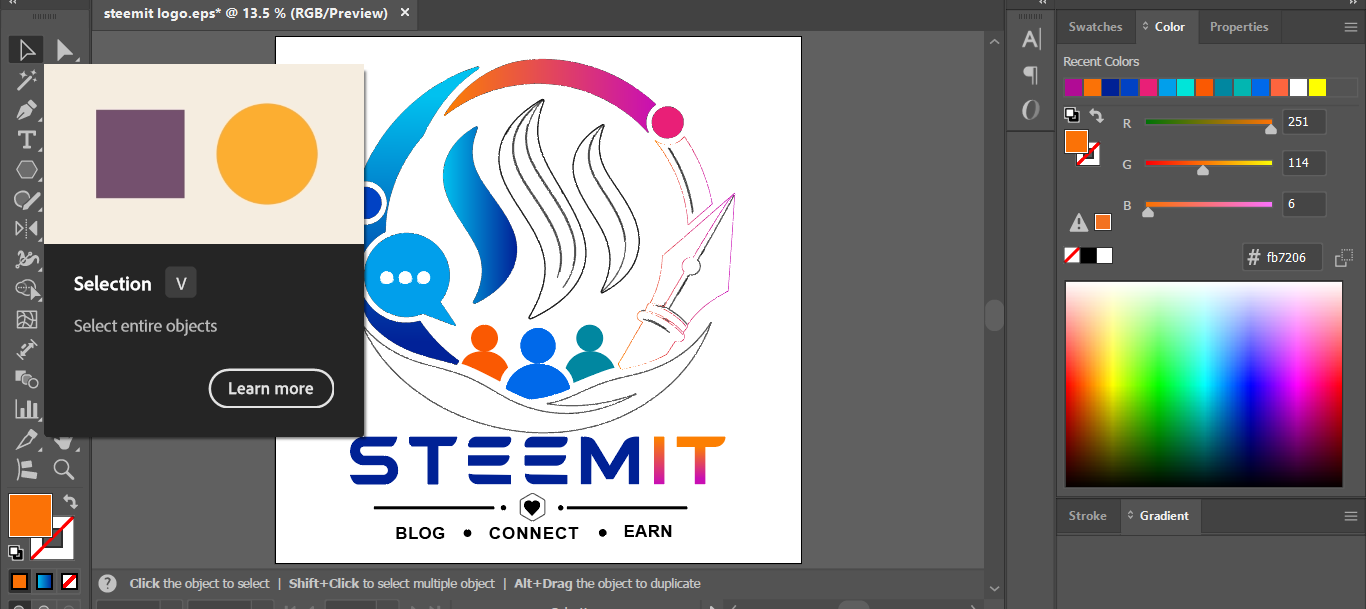1366x609 pixels.
Task: Pick the magenta recent color swatch
Action: [x=1073, y=88]
